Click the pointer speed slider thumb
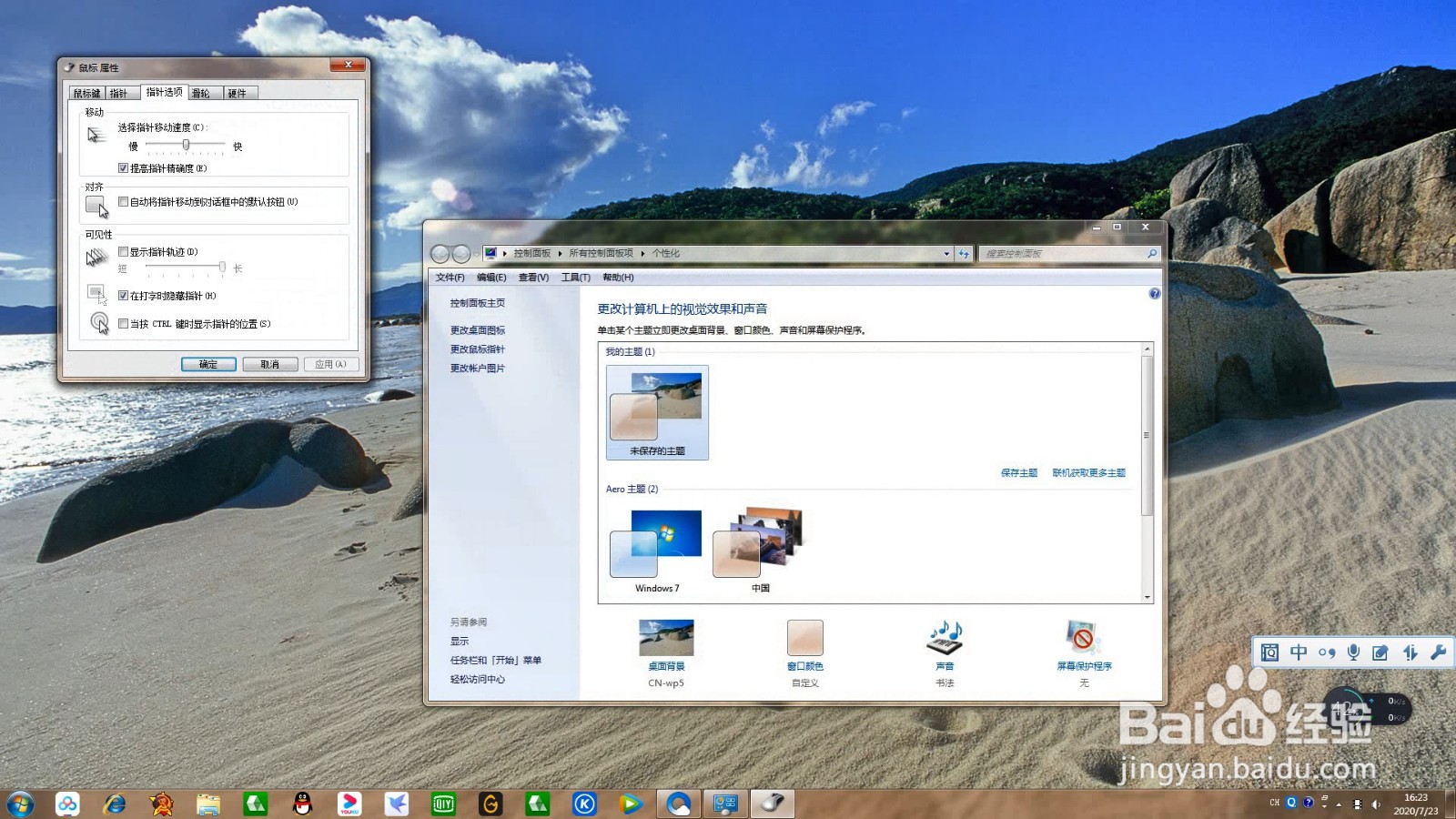The image size is (1456, 819). coord(186,145)
